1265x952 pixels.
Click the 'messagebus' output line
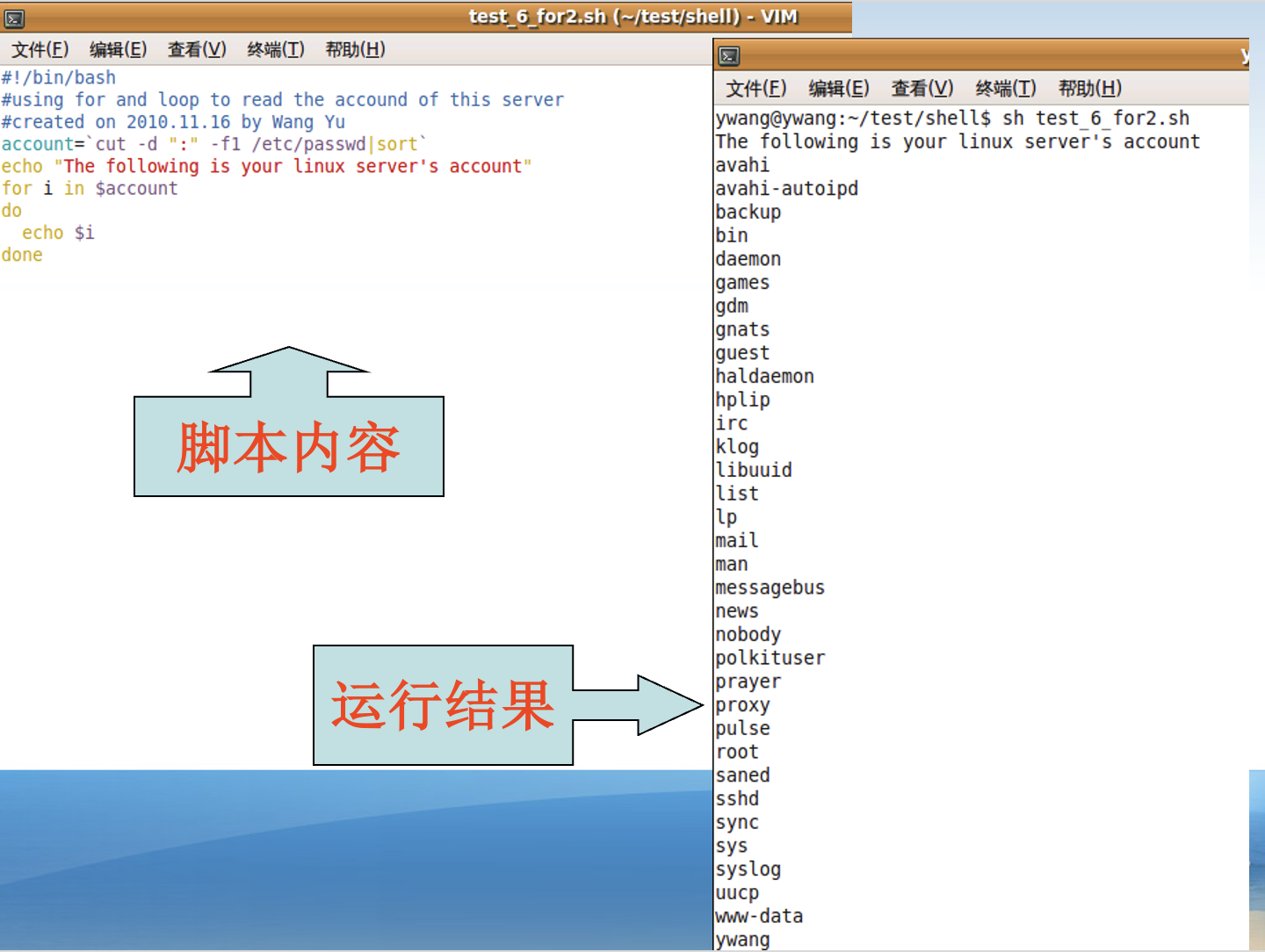[770, 588]
